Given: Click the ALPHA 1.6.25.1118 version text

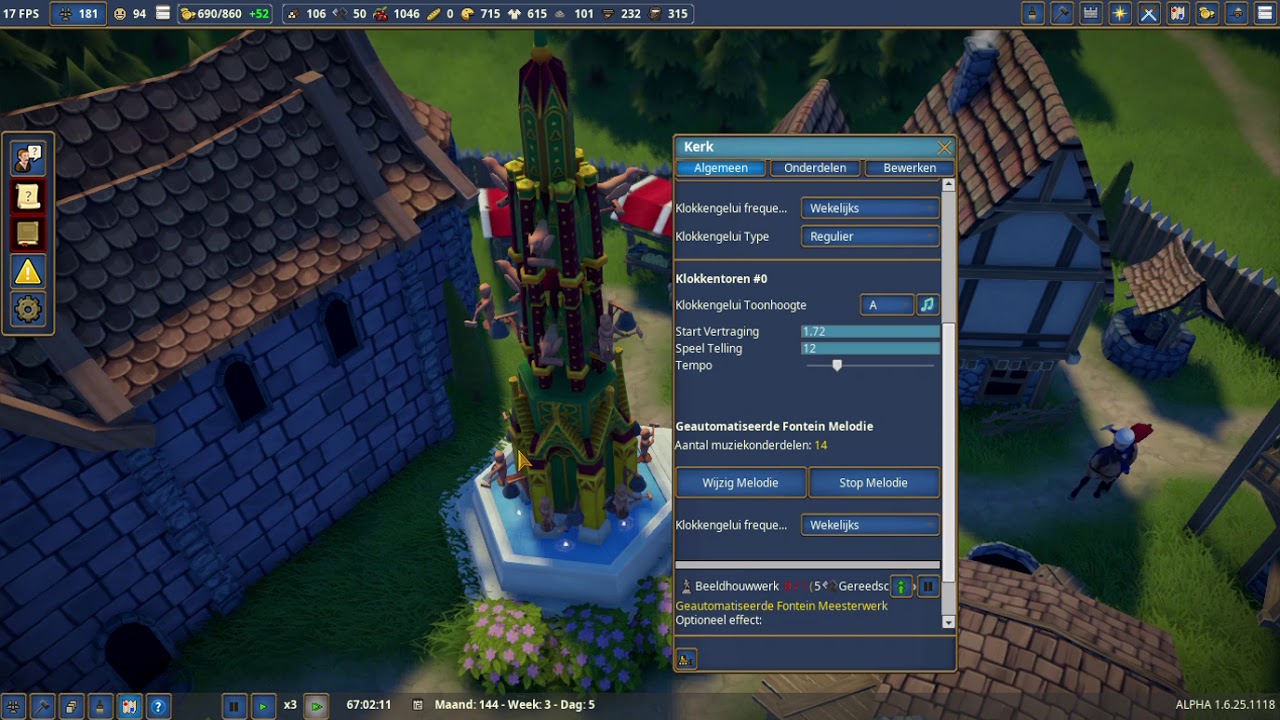Looking at the screenshot, I should point(1225,705).
